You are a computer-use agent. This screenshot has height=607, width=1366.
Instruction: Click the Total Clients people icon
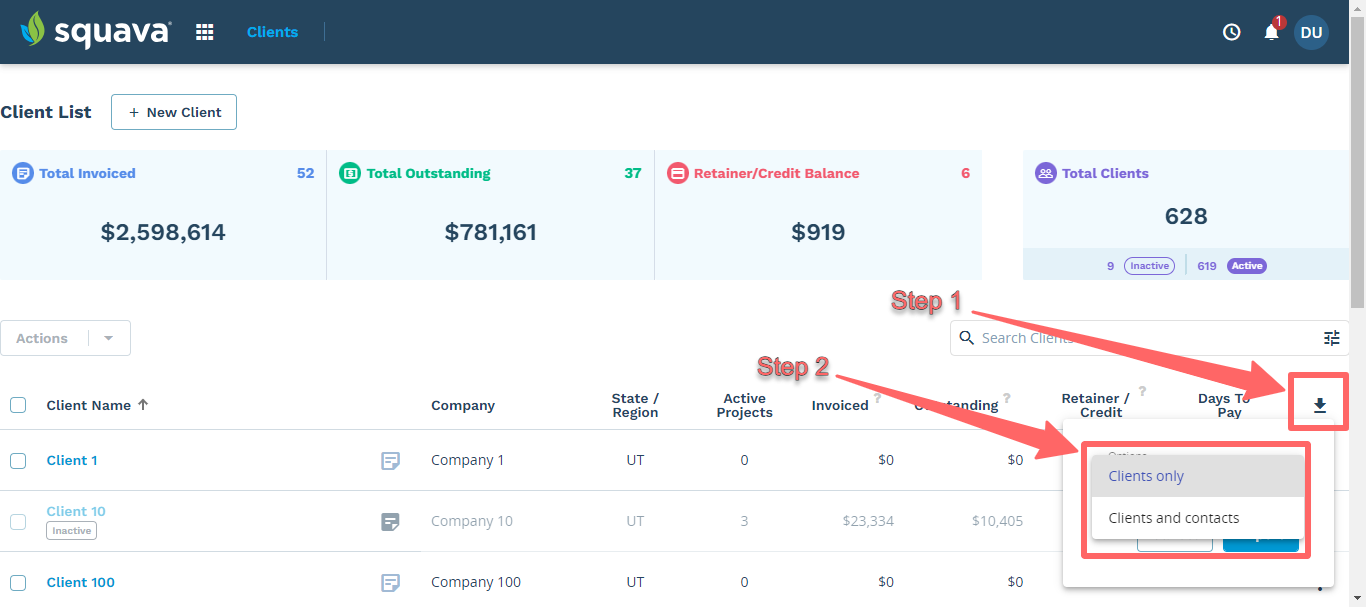tap(1045, 173)
